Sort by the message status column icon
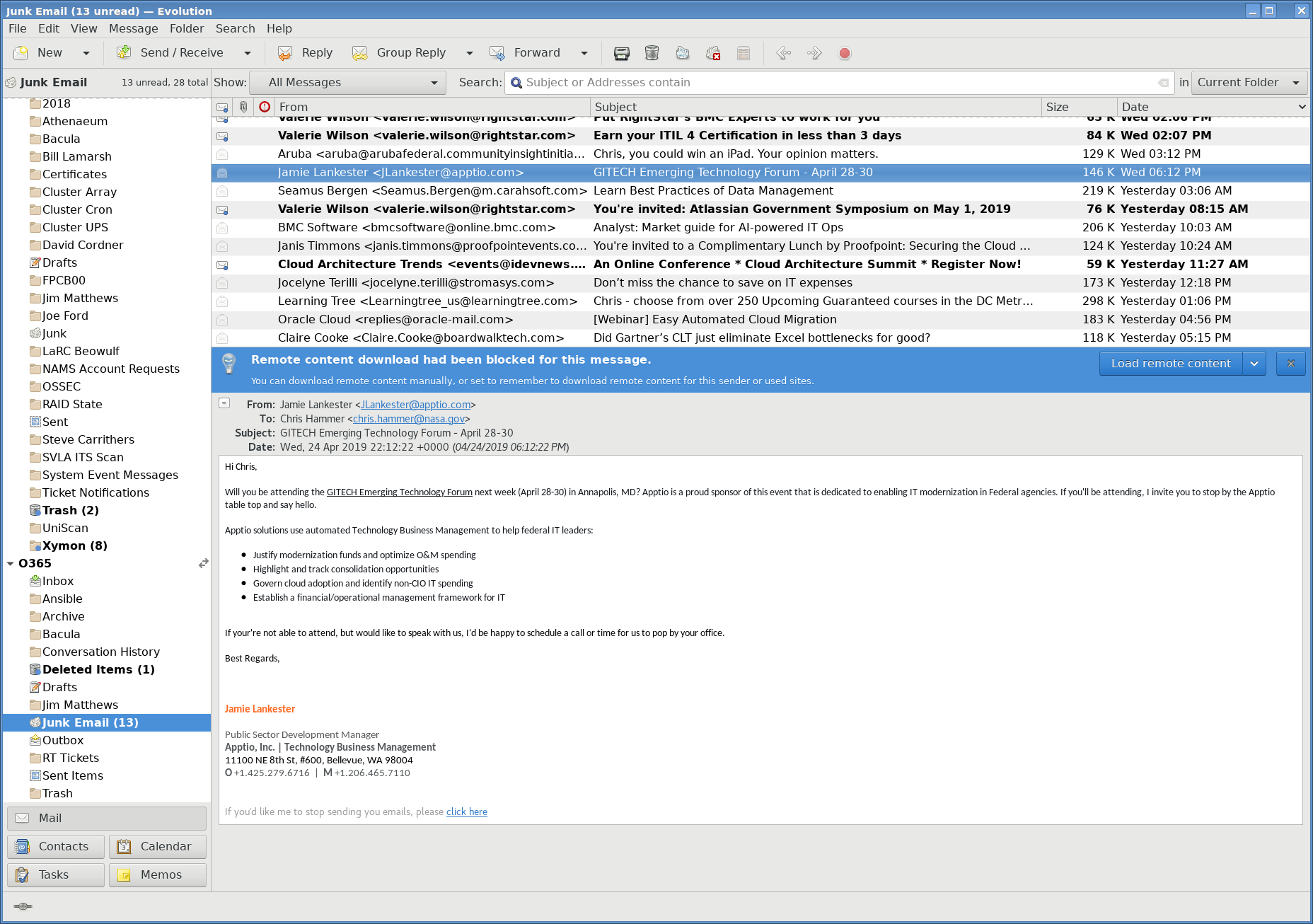The width and height of the screenshot is (1313, 924). 222,107
